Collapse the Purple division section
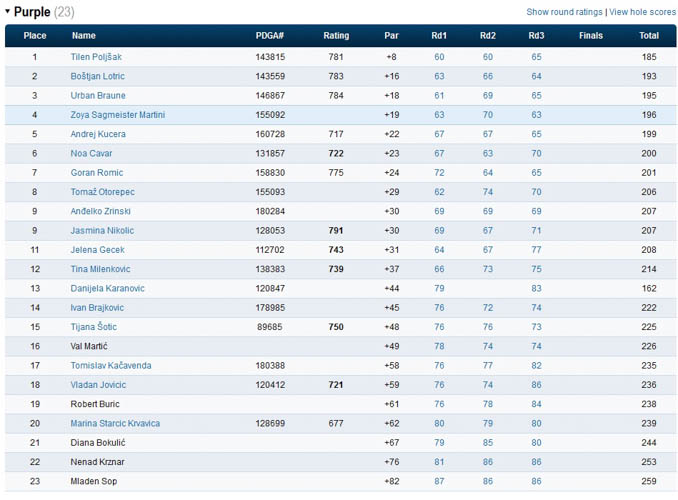The image size is (678, 500). click(x=8, y=12)
